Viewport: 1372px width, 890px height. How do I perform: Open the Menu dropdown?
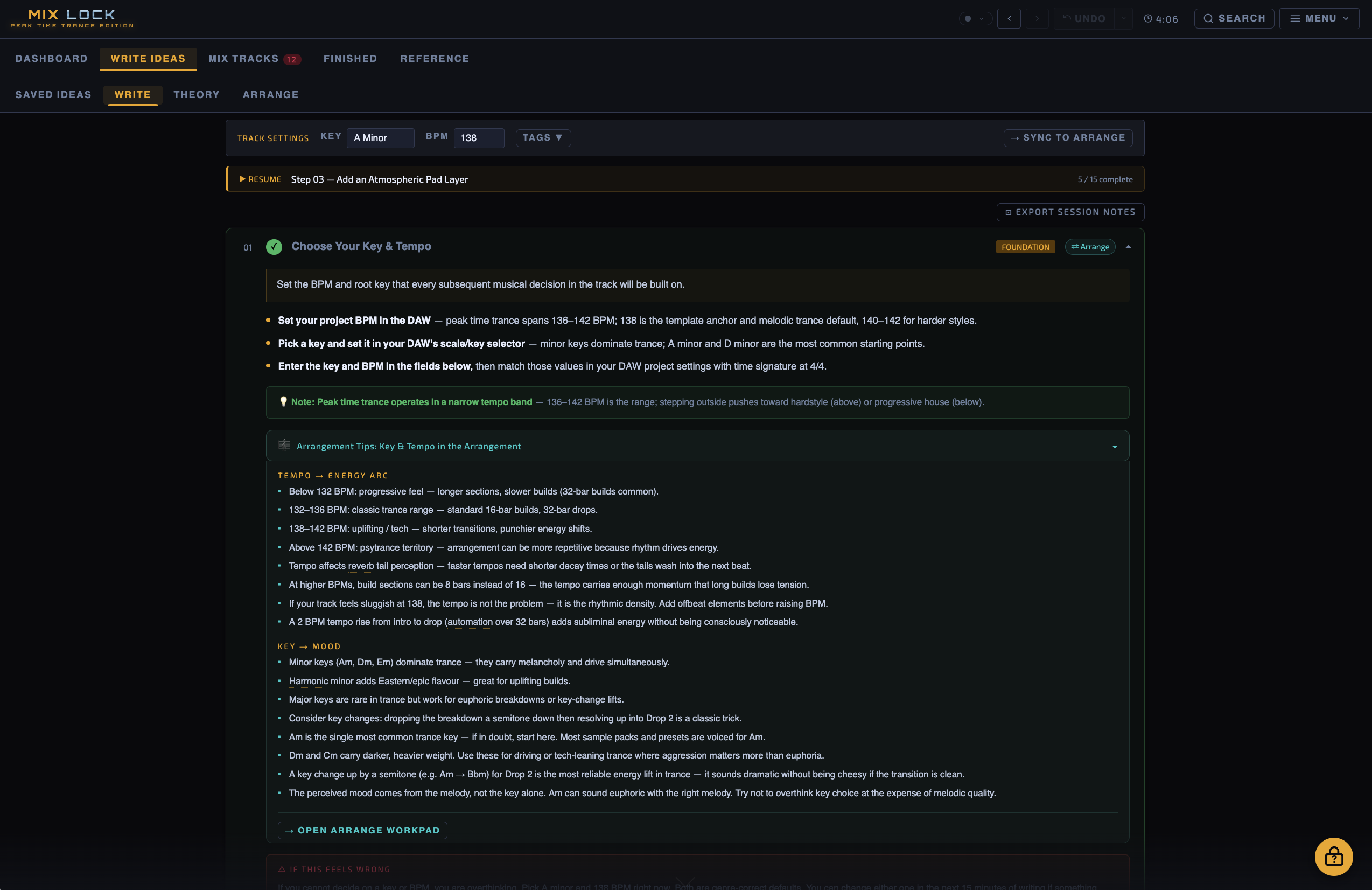tap(1319, 18)
